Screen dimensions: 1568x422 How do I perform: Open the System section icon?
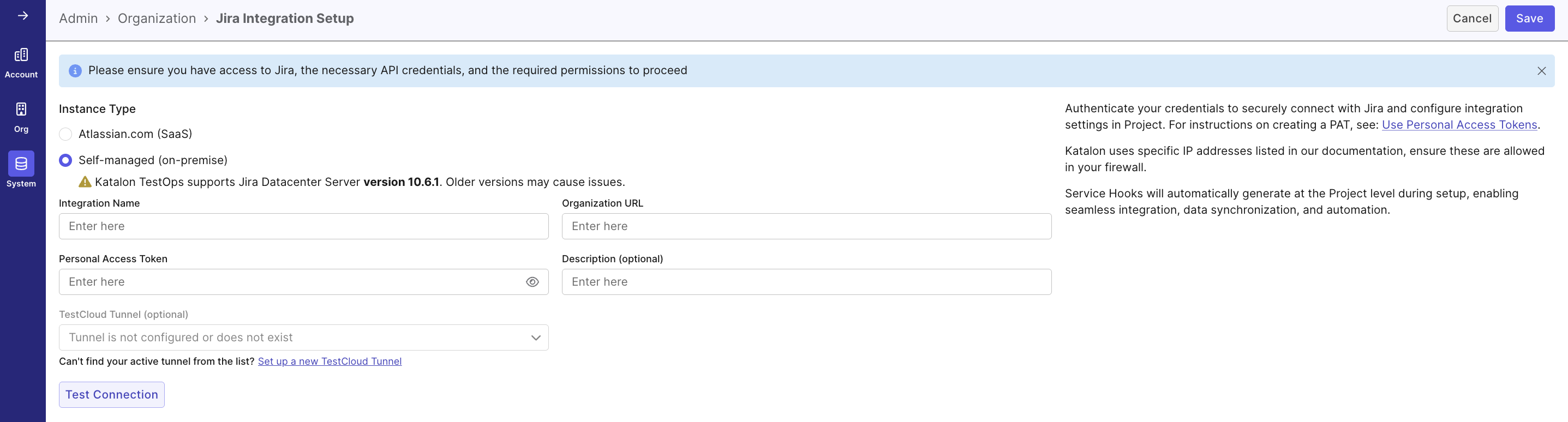[x=21, y=164]
